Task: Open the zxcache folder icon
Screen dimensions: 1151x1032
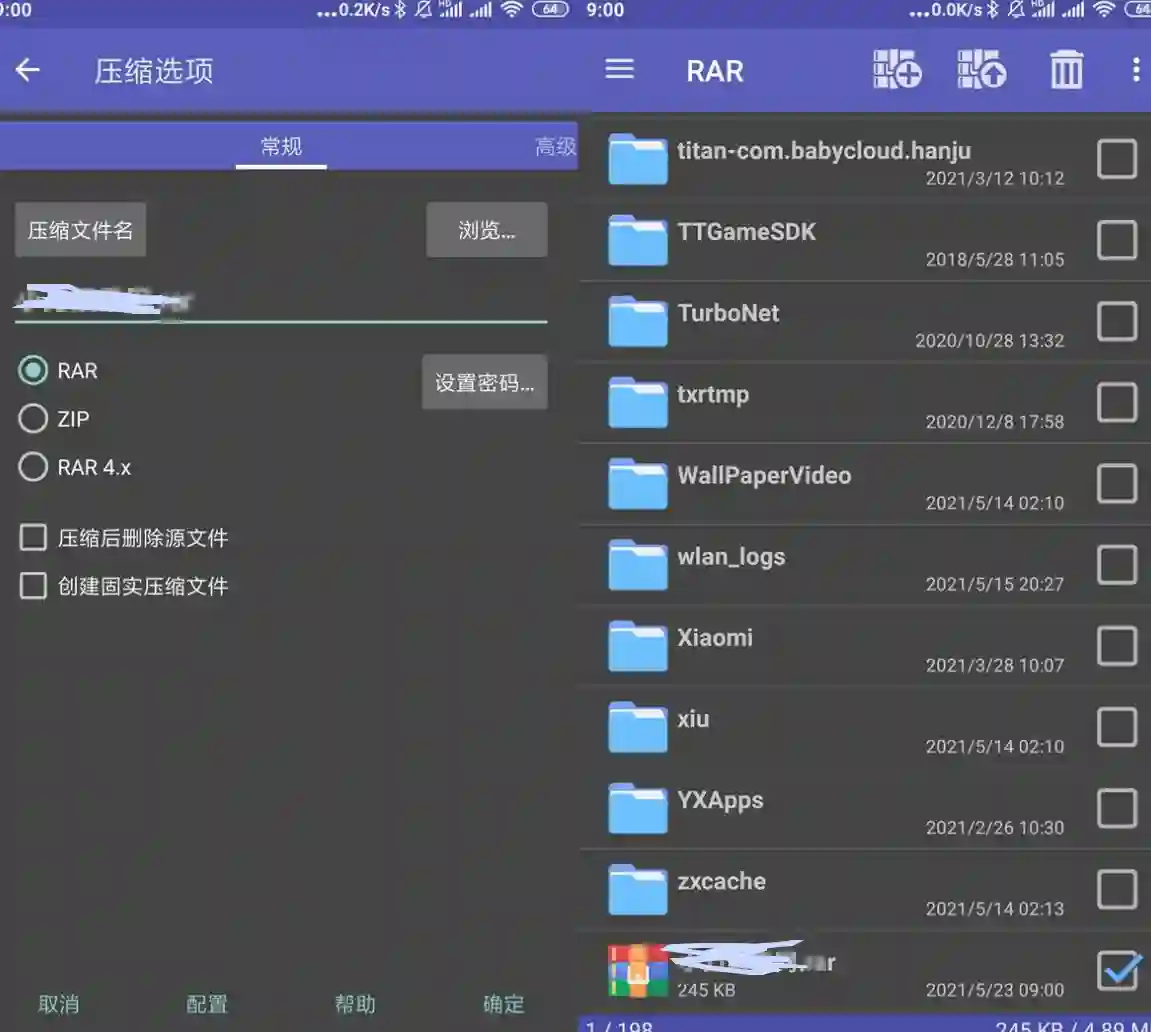Action: pyautogui.click(x=637, y=890)
